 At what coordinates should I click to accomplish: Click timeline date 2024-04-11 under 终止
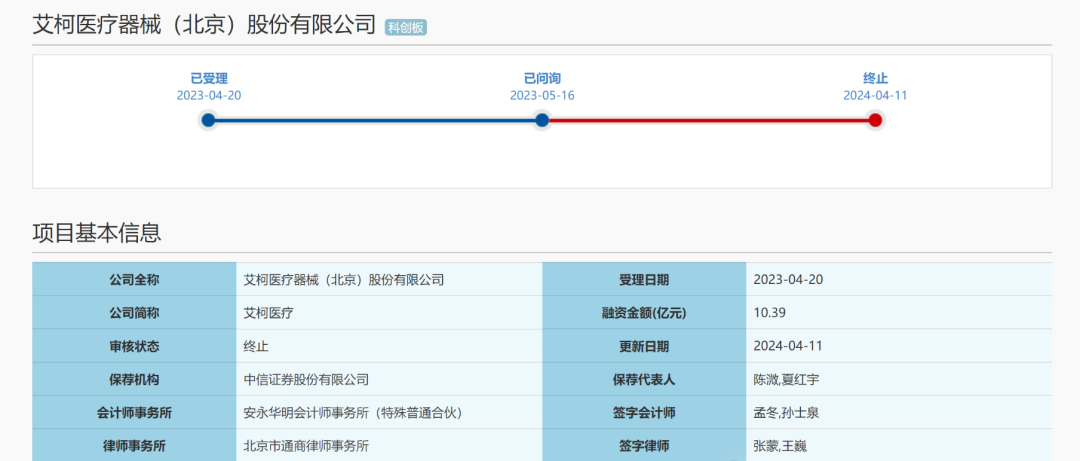pyautogui.click(x=875, y=96)
